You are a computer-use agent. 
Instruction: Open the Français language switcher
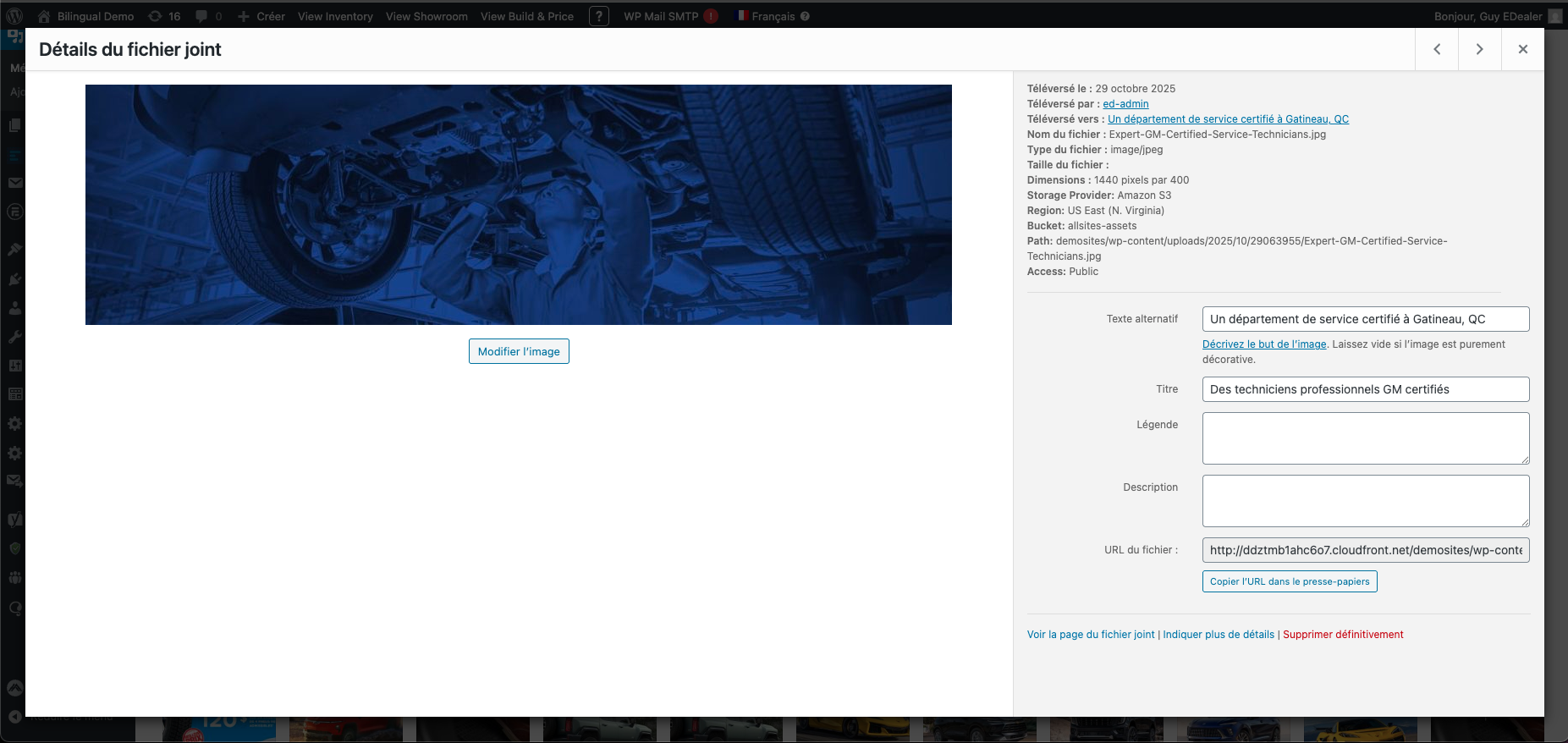click(x=773, y=16)
